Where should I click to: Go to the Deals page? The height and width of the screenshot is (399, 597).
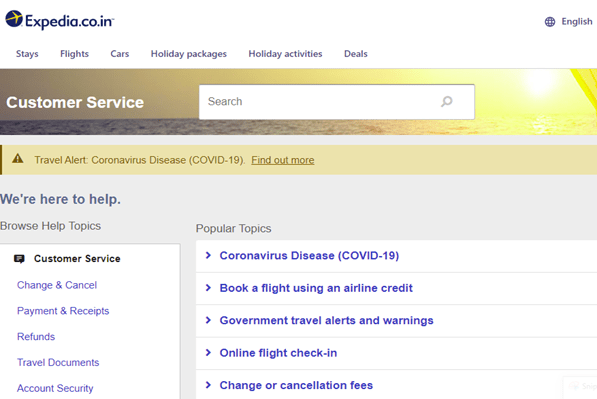[356, 54]
